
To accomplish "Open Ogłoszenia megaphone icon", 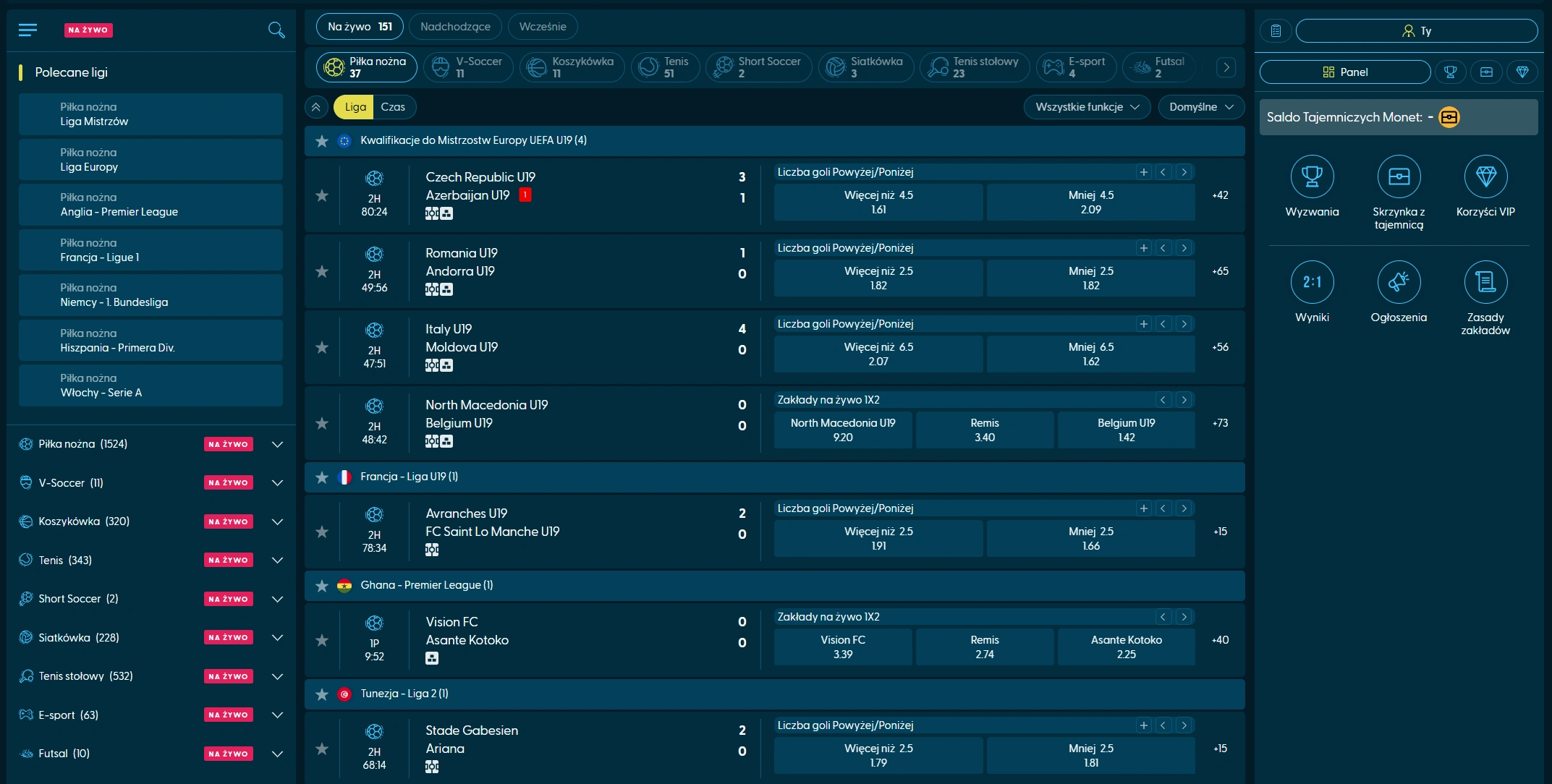I will 1399,282.
